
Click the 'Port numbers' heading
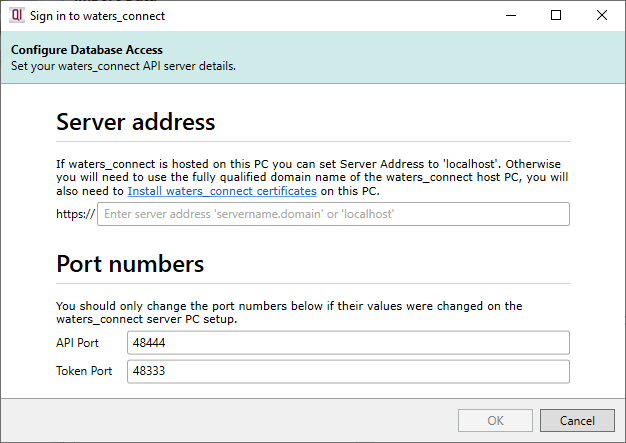tap(130, 264)
